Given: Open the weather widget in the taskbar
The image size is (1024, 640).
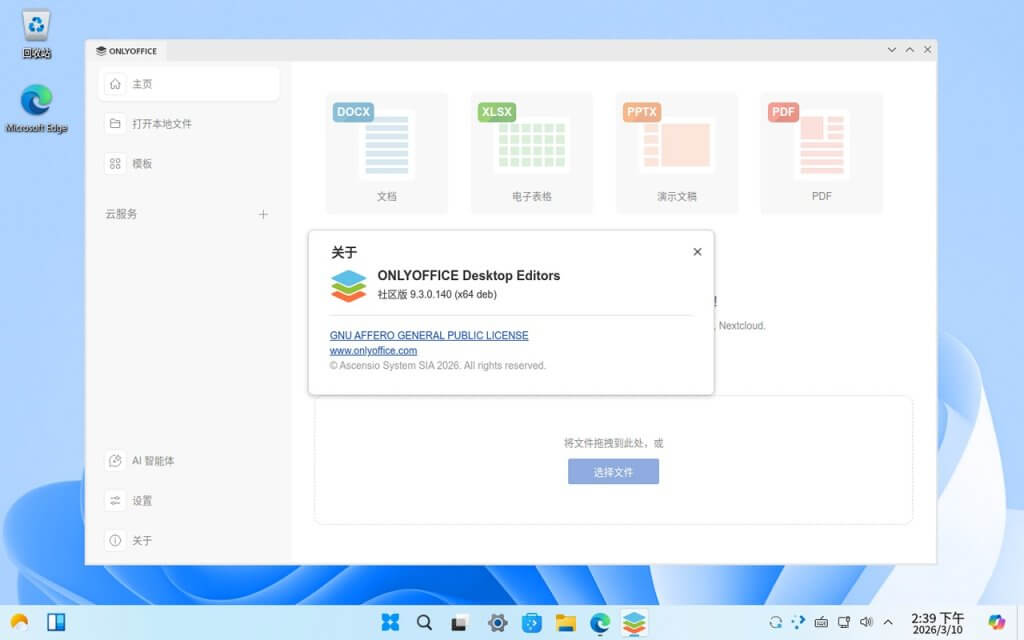Looking at the screenshot, I should pos(20,622).
